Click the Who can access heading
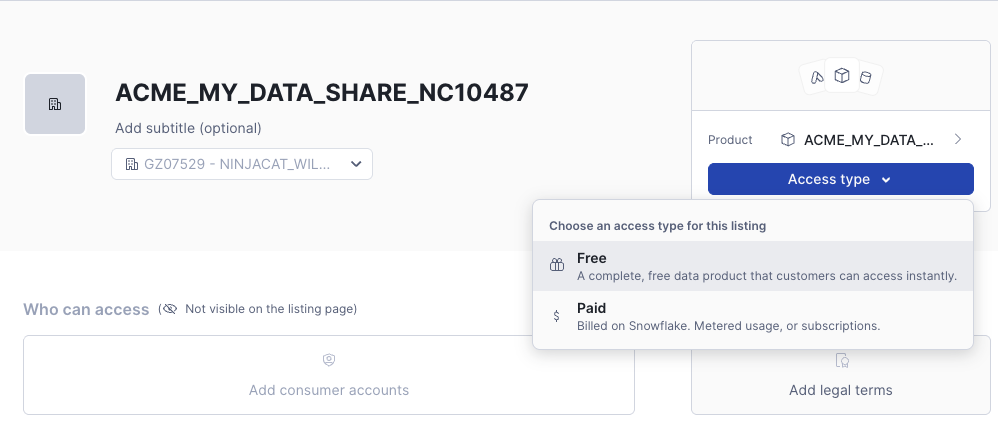Image resolution: width=998 pixels, height=434 pixels. [x=86, y=309]
